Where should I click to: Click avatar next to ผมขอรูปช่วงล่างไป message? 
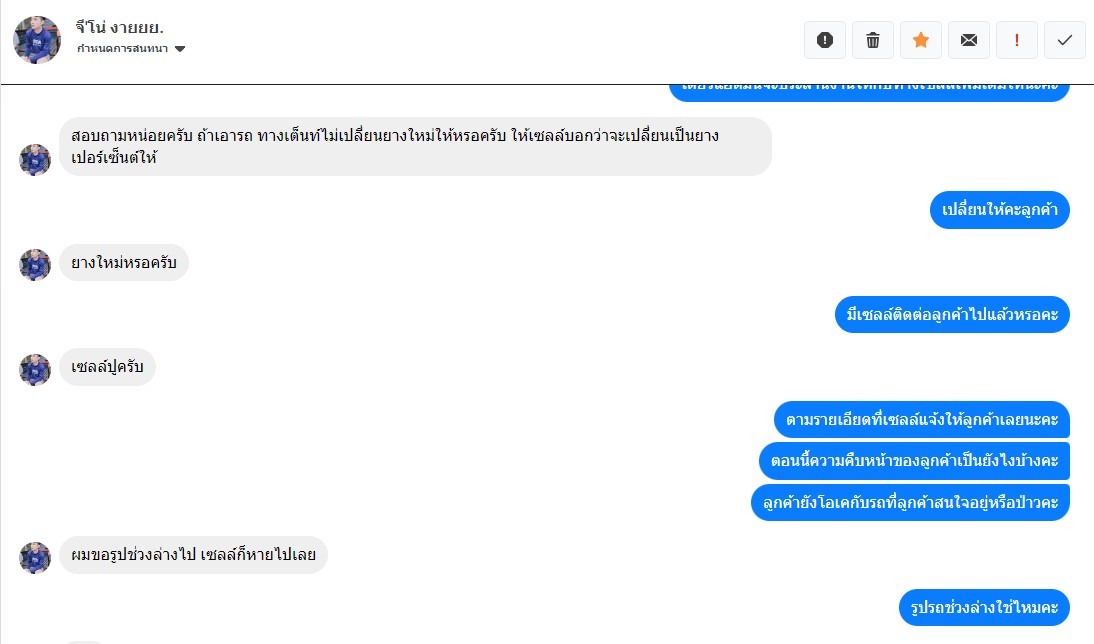click(x=35, y=558)
